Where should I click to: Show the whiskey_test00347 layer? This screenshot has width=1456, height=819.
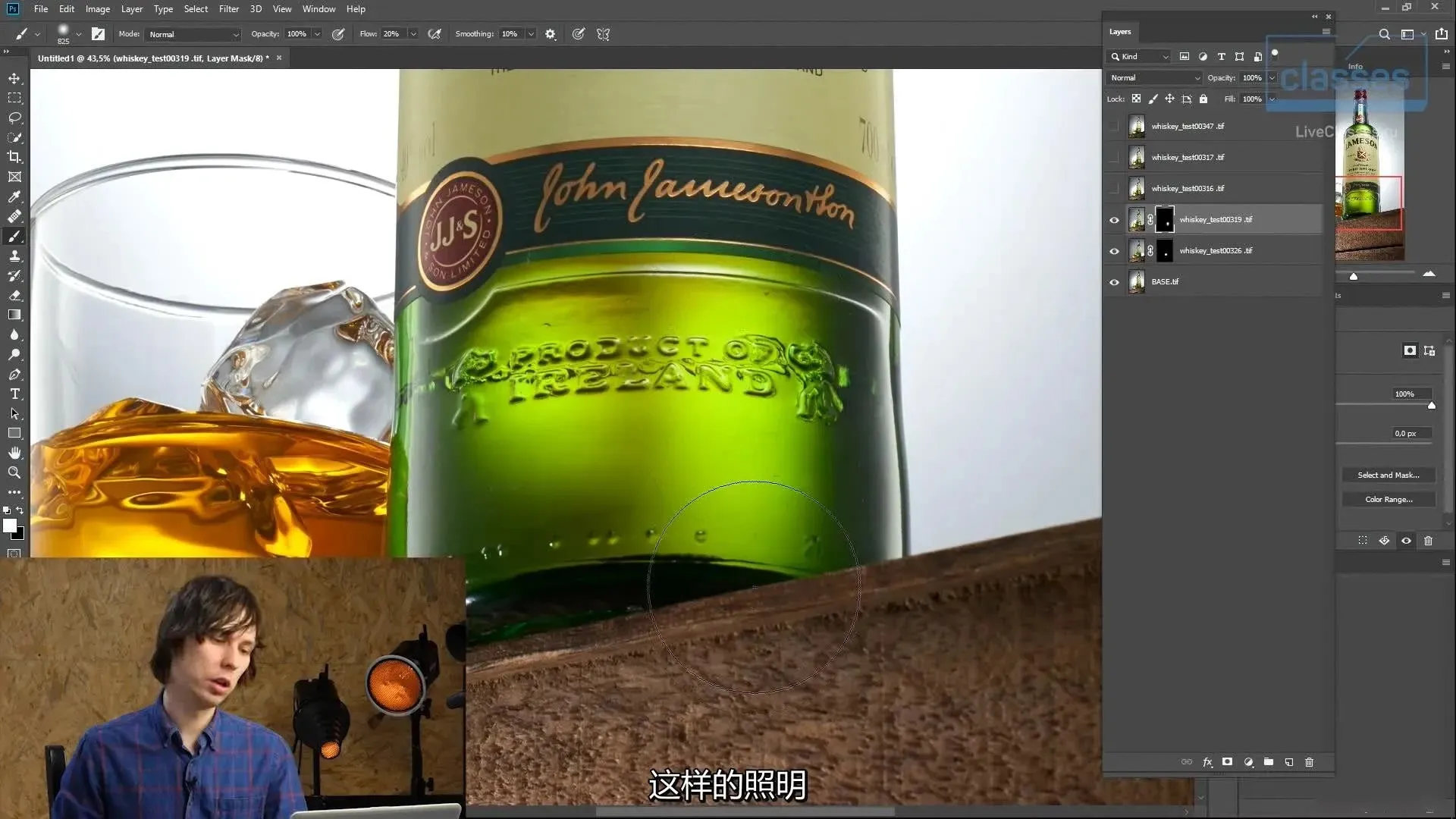tap(1113, 127)
